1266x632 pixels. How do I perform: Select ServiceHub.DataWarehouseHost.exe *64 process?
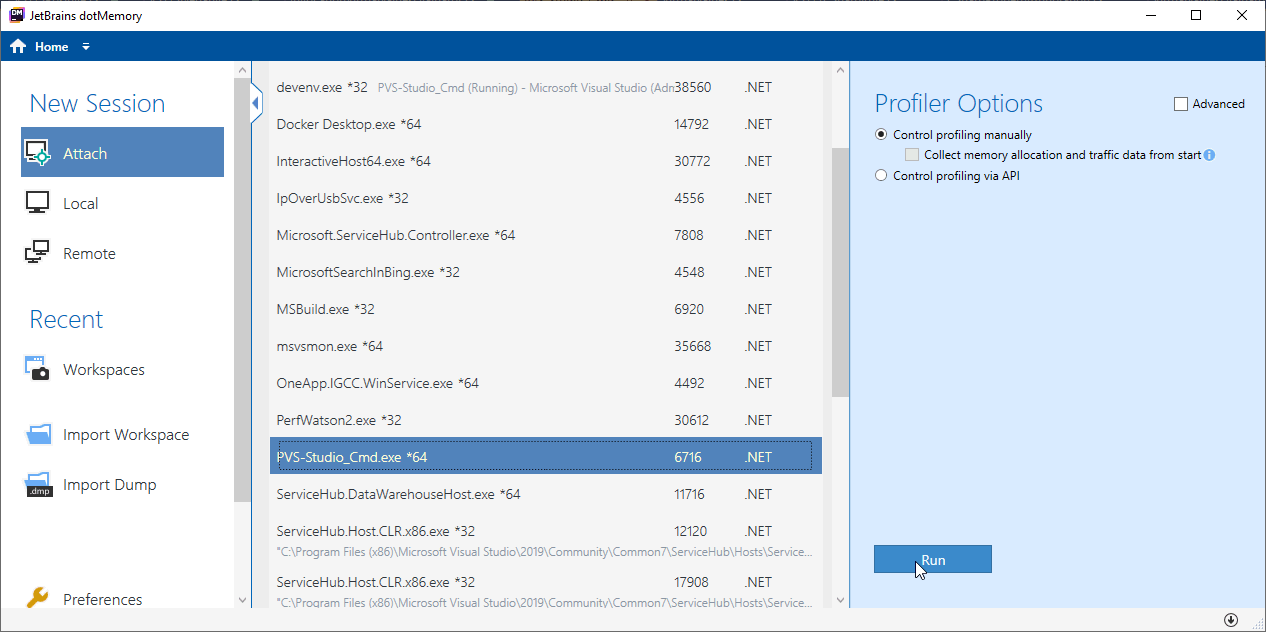pyautogui.click(x=546, y=494)
